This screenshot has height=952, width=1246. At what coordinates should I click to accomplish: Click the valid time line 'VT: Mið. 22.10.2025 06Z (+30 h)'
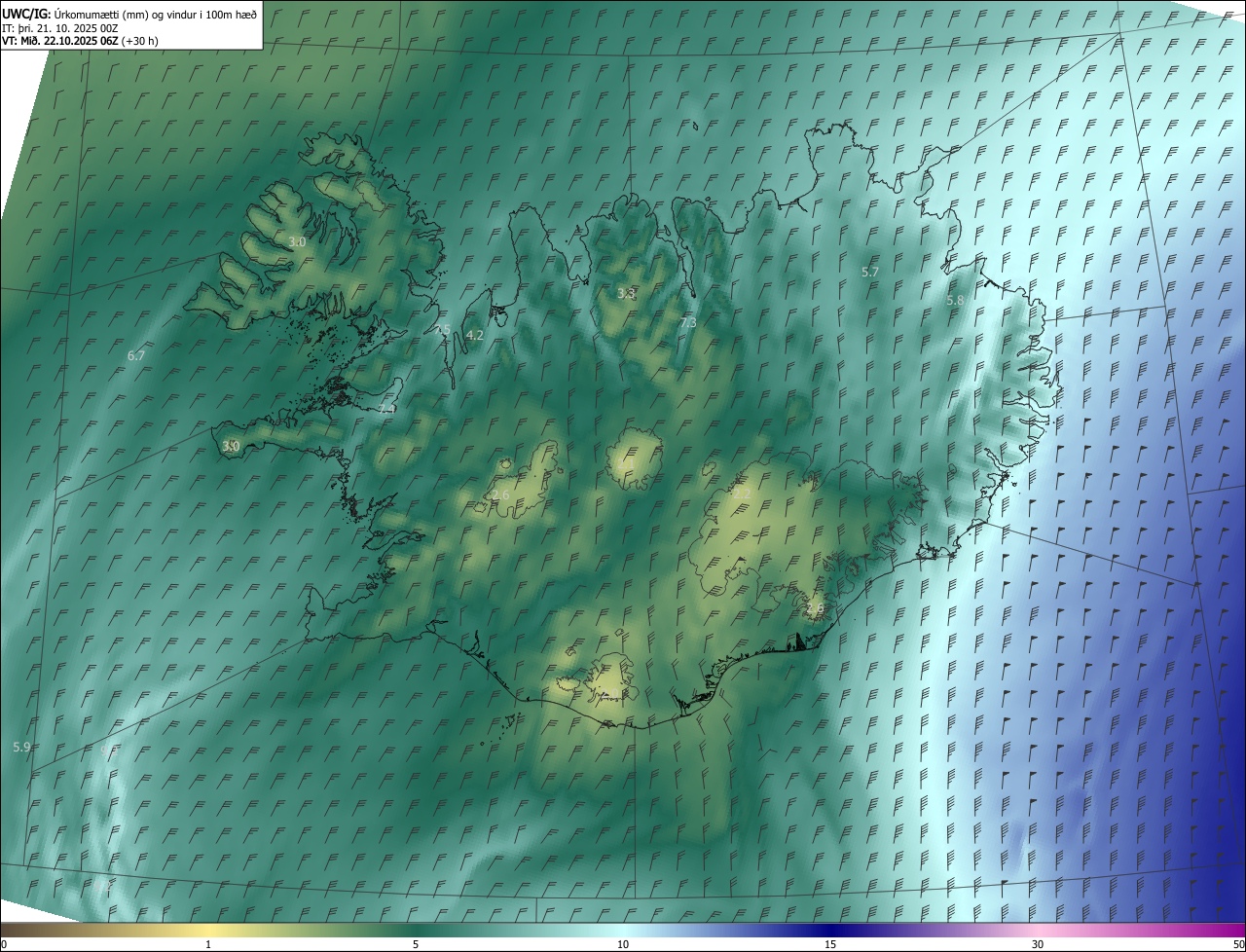click(x=80, y=41)
